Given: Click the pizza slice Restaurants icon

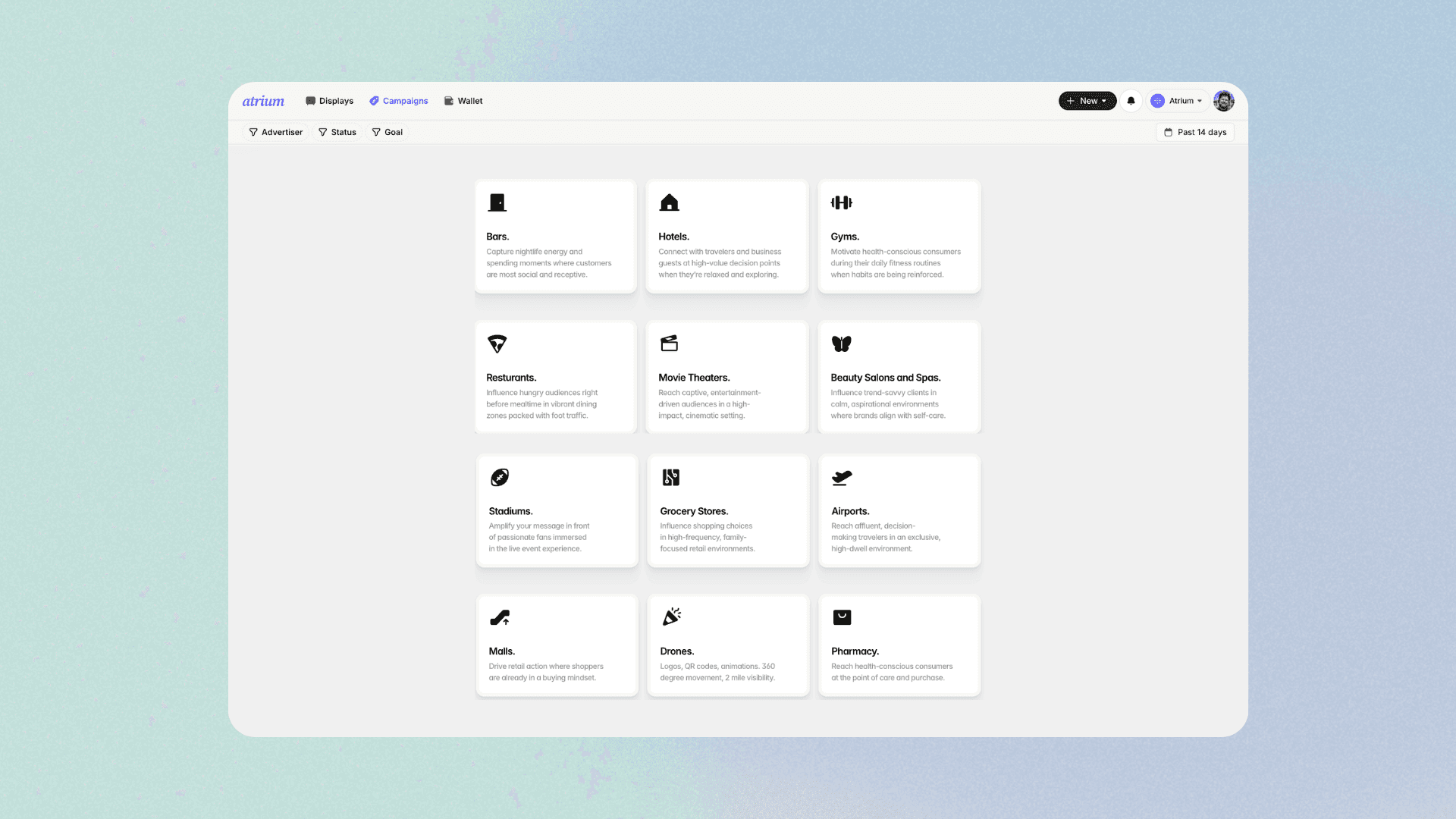Looking at the screenshot, I should pyautogui.click(x=497, y=344).
